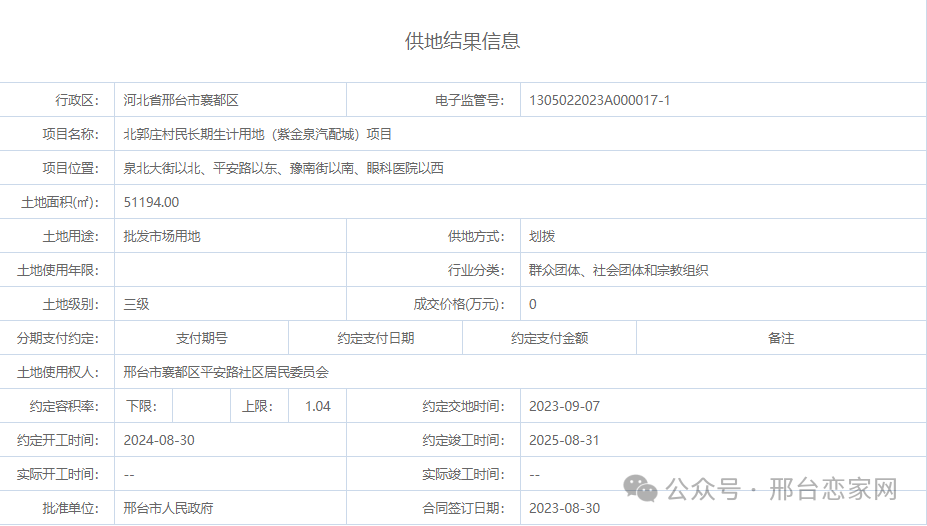
Task: Click the page title 供地结果信息
Action: 462,41
